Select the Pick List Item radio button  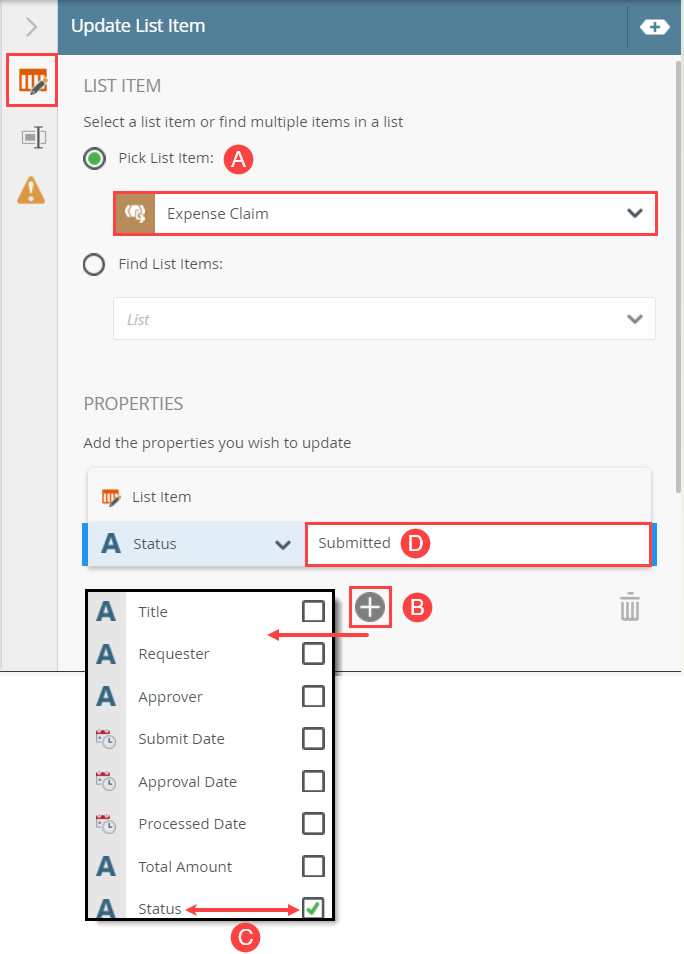[95, 159]
